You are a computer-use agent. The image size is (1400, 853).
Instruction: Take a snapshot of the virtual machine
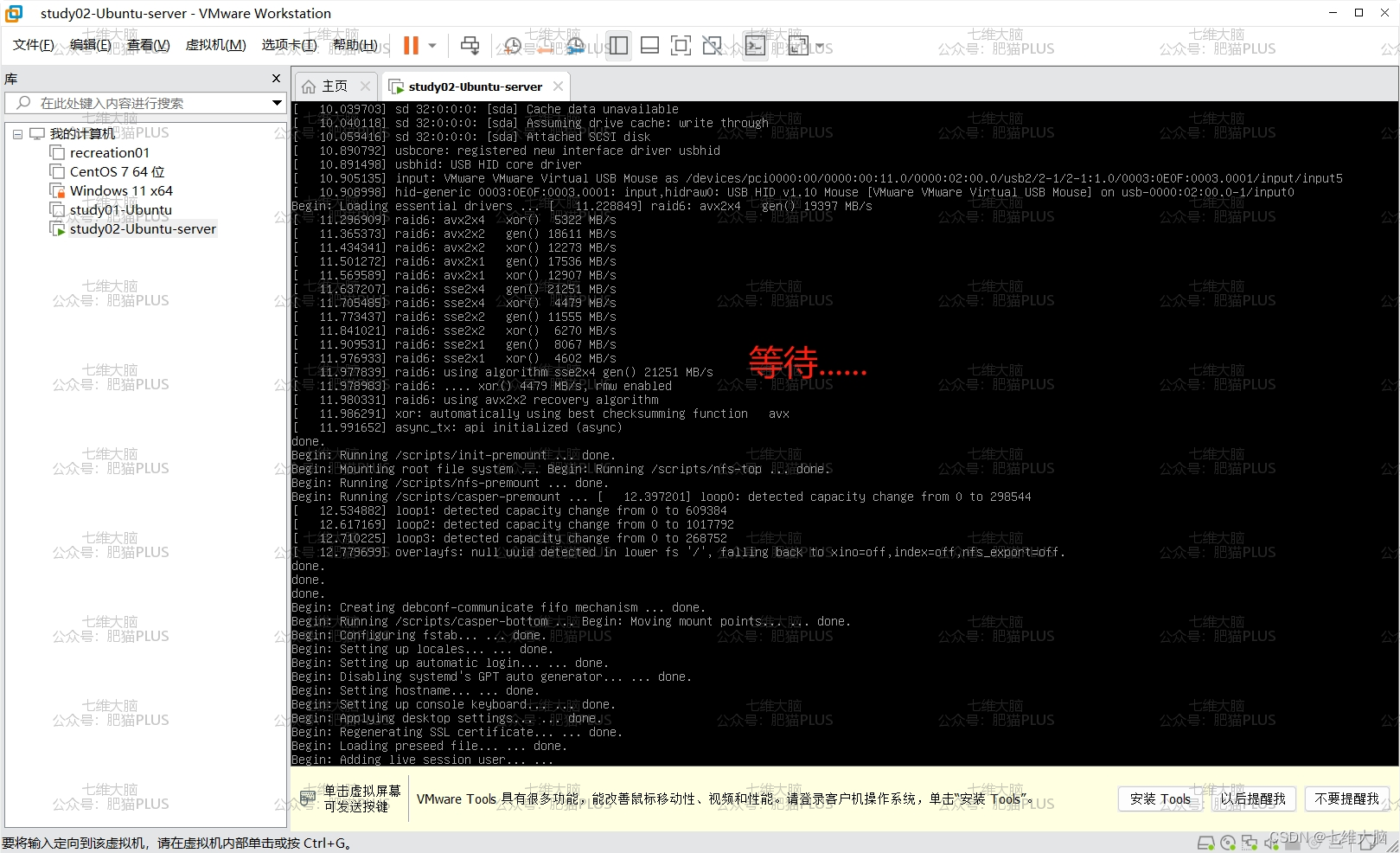tap(513, 46)
